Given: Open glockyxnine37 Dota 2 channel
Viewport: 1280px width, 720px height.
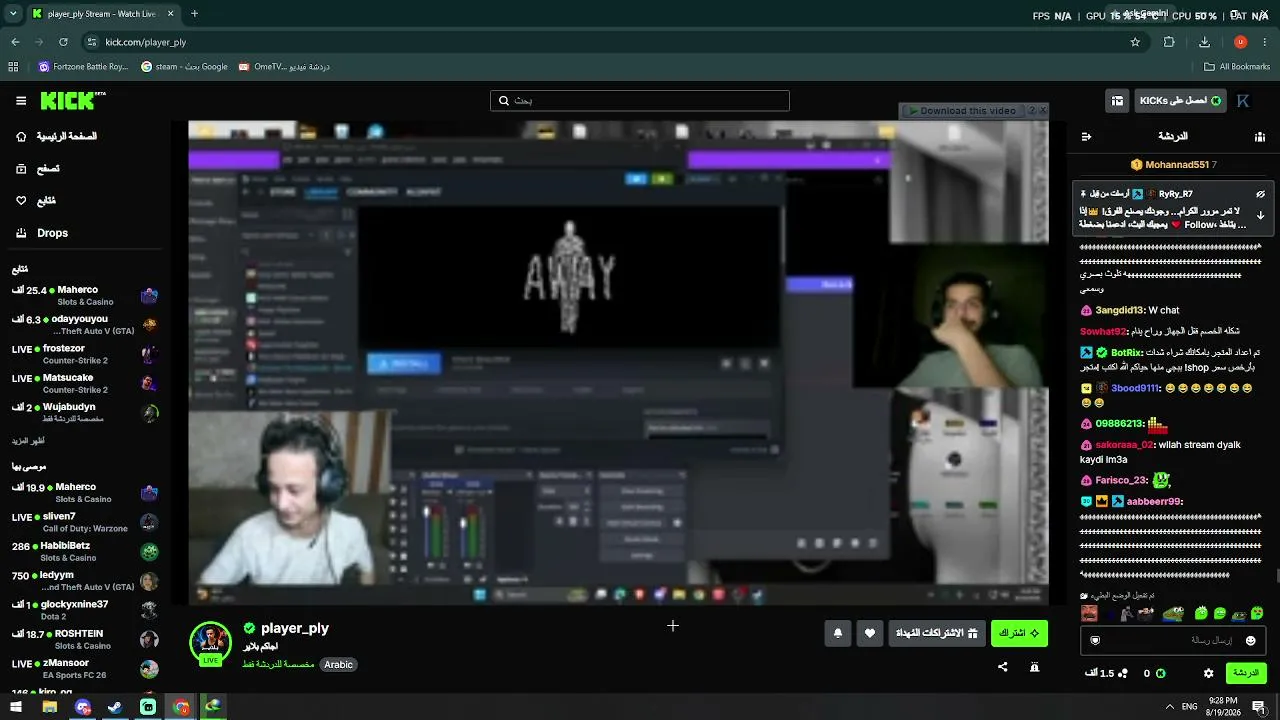Looking at the screenshot, I should click(x=84, y=610).
